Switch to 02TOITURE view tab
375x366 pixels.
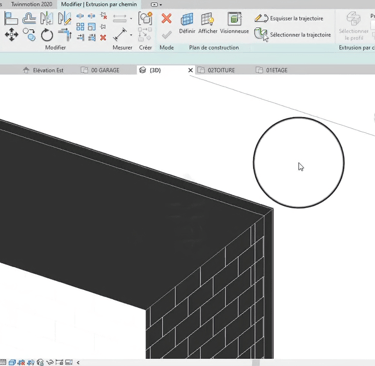(217, 70)
